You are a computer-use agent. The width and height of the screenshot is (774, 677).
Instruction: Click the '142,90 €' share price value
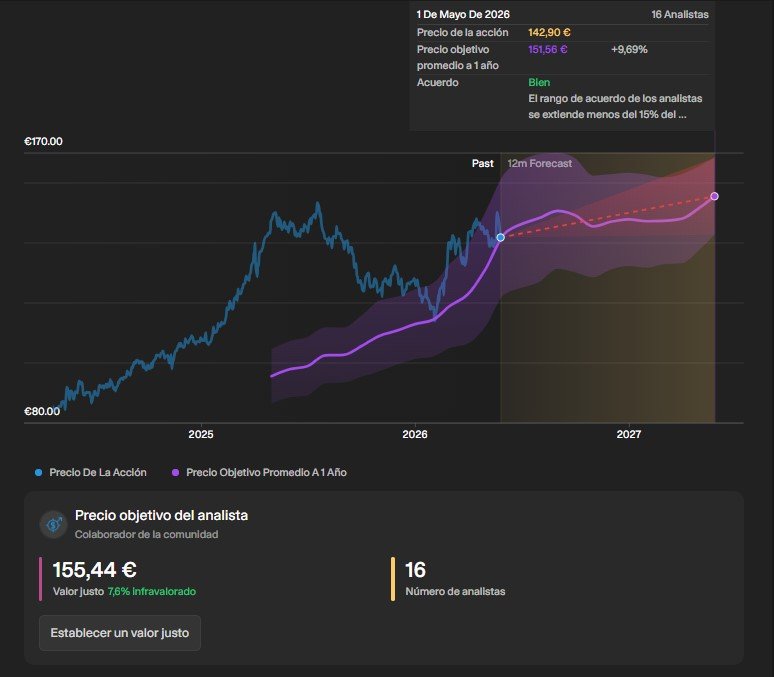pyautogui.click(x=549, y=33)
